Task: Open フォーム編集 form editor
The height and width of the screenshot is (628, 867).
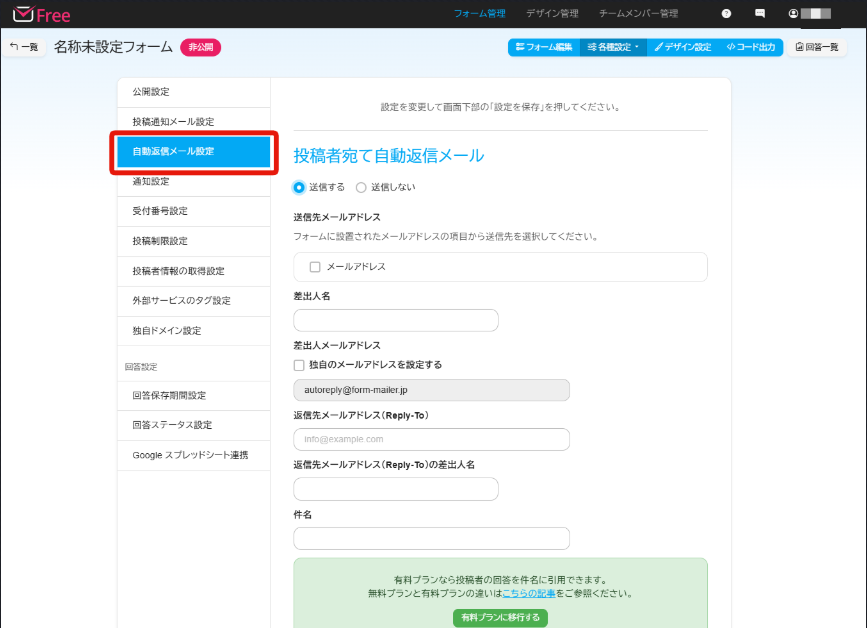Action: click(x=544, y=47)
